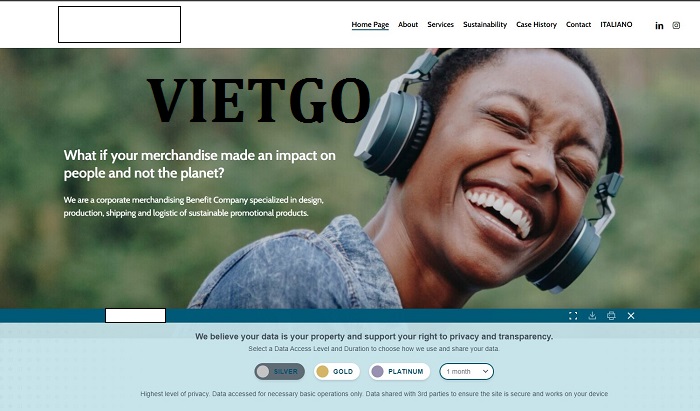Switch language to ITALIANO
This screenshot has height=411, width=700.
point(616,25)
